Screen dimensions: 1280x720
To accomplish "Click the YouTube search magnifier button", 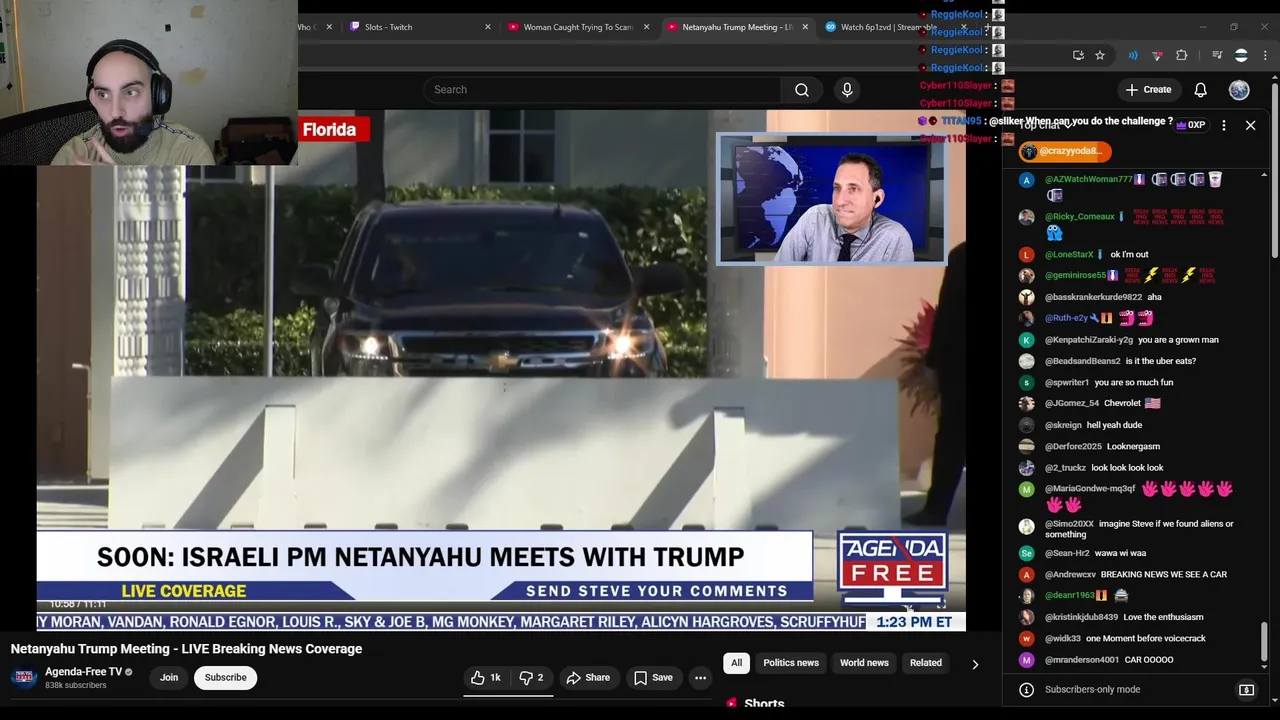I will coord(802,90).
